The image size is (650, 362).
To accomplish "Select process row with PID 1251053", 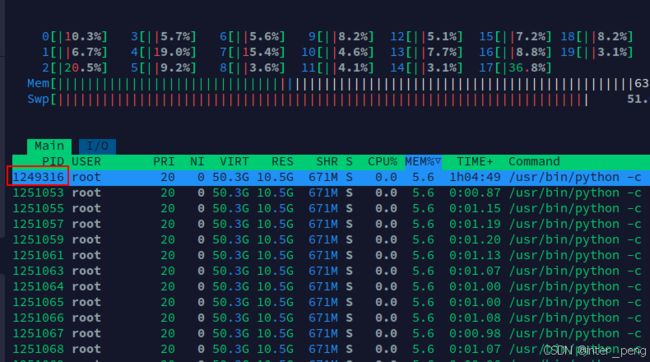I will 331,193.
